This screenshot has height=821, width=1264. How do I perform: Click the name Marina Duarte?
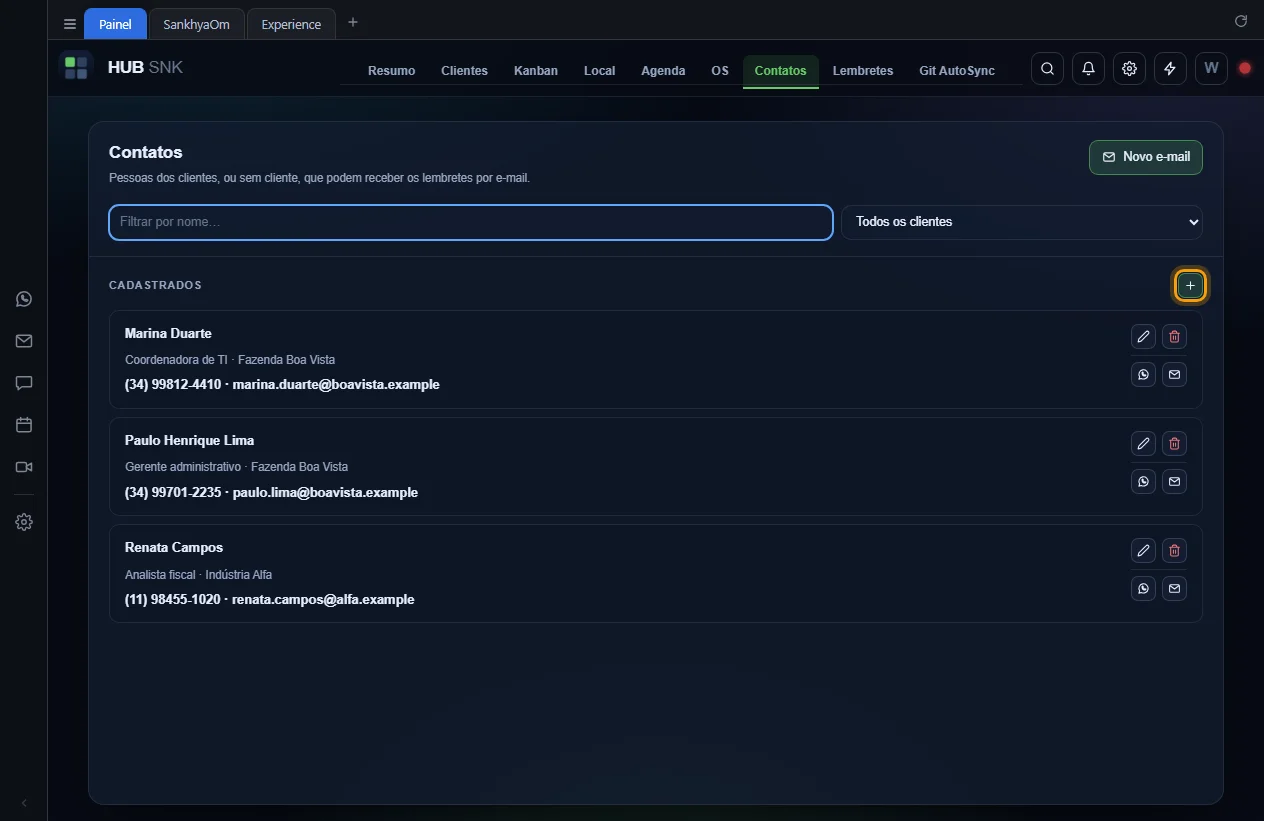point(168,333)
